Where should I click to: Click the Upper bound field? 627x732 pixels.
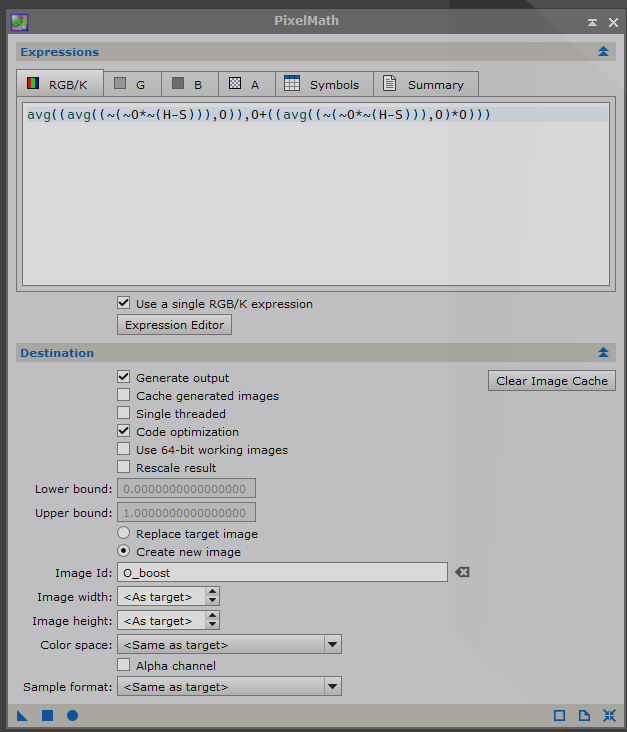(186, 512)
